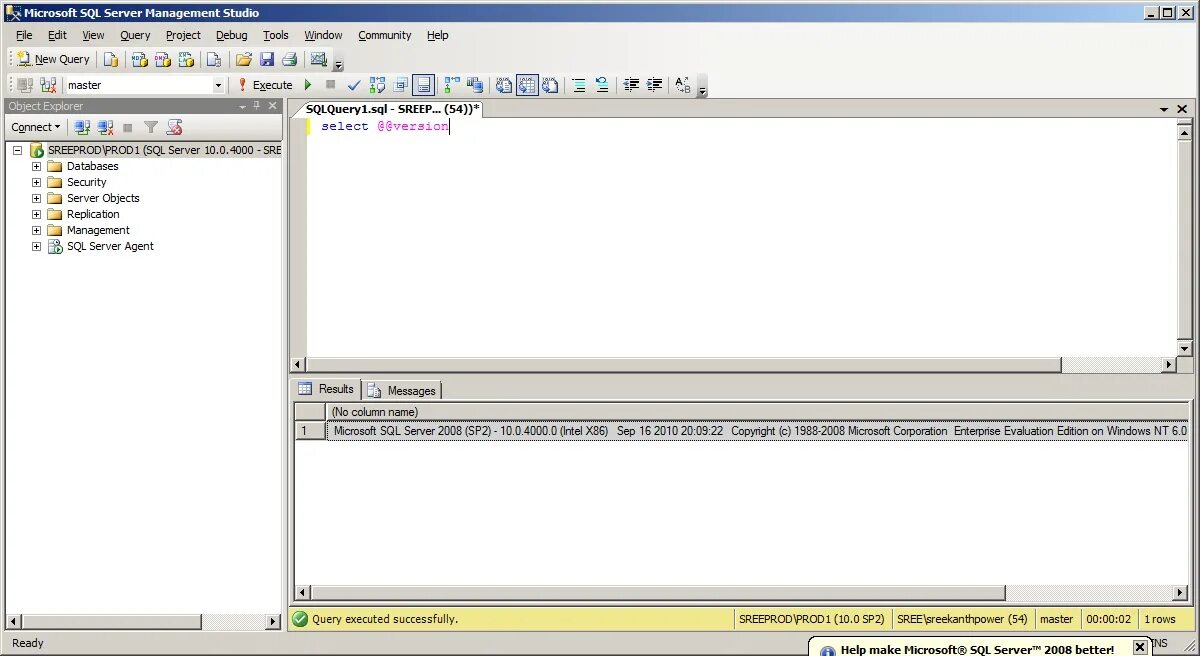The image size is (1200, 656).
Task: Click the script icon with red X in Object Explorer toolbar
Action: click(x=174, y=127)
